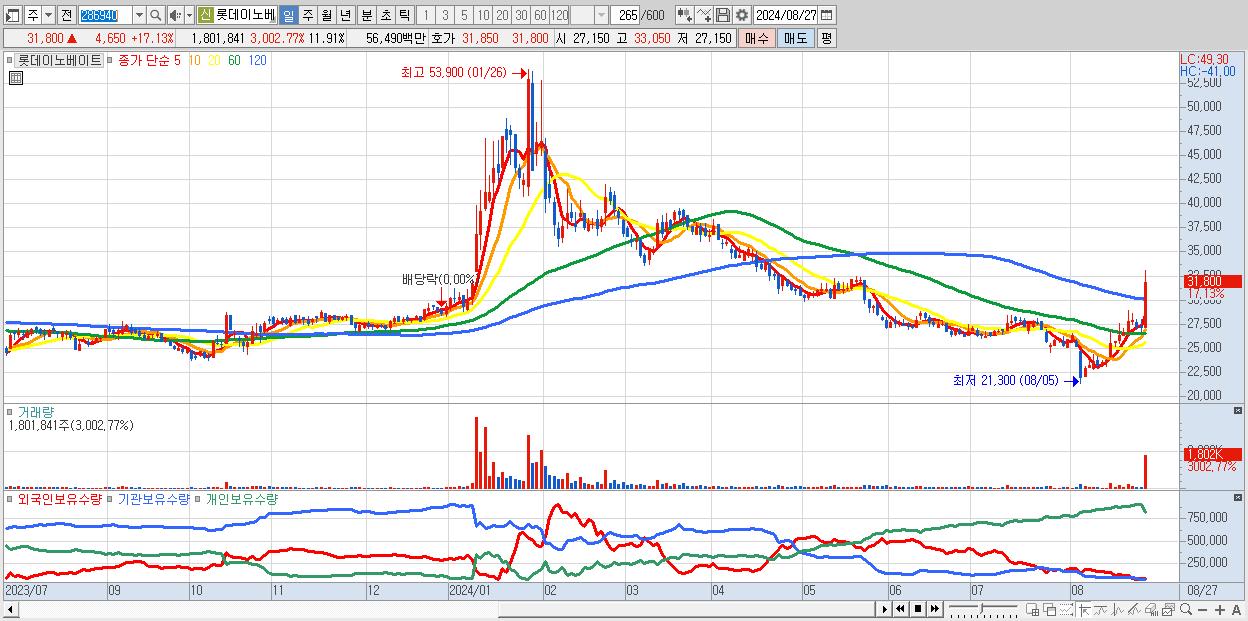The width and height of the screenshot is (1248, 621).
Task: Click add candlestick chart icon
Action: (685, 15)
